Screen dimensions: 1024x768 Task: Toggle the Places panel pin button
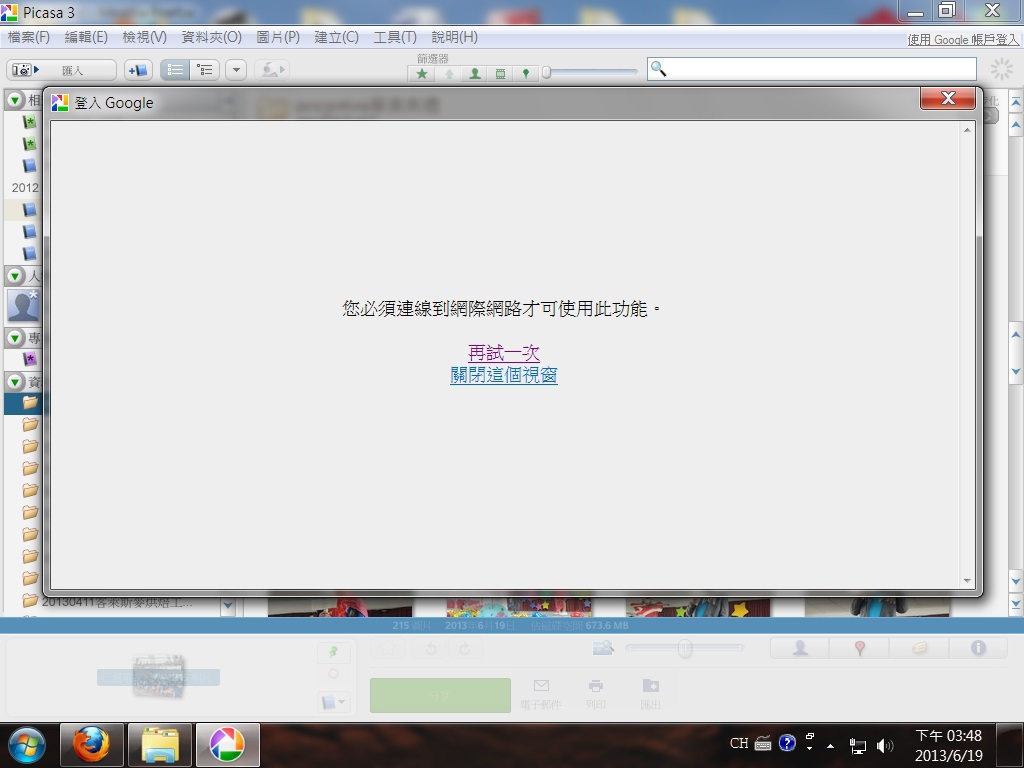[859, 648]
